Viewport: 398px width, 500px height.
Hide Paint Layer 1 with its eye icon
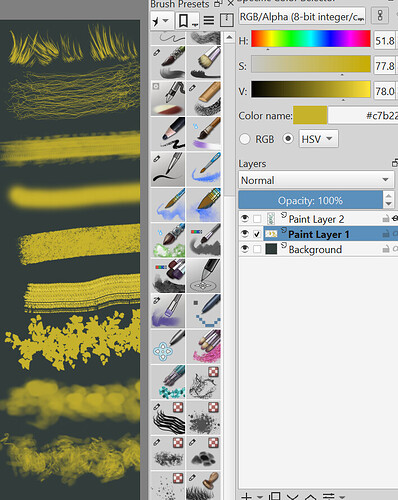pos(245,234)
